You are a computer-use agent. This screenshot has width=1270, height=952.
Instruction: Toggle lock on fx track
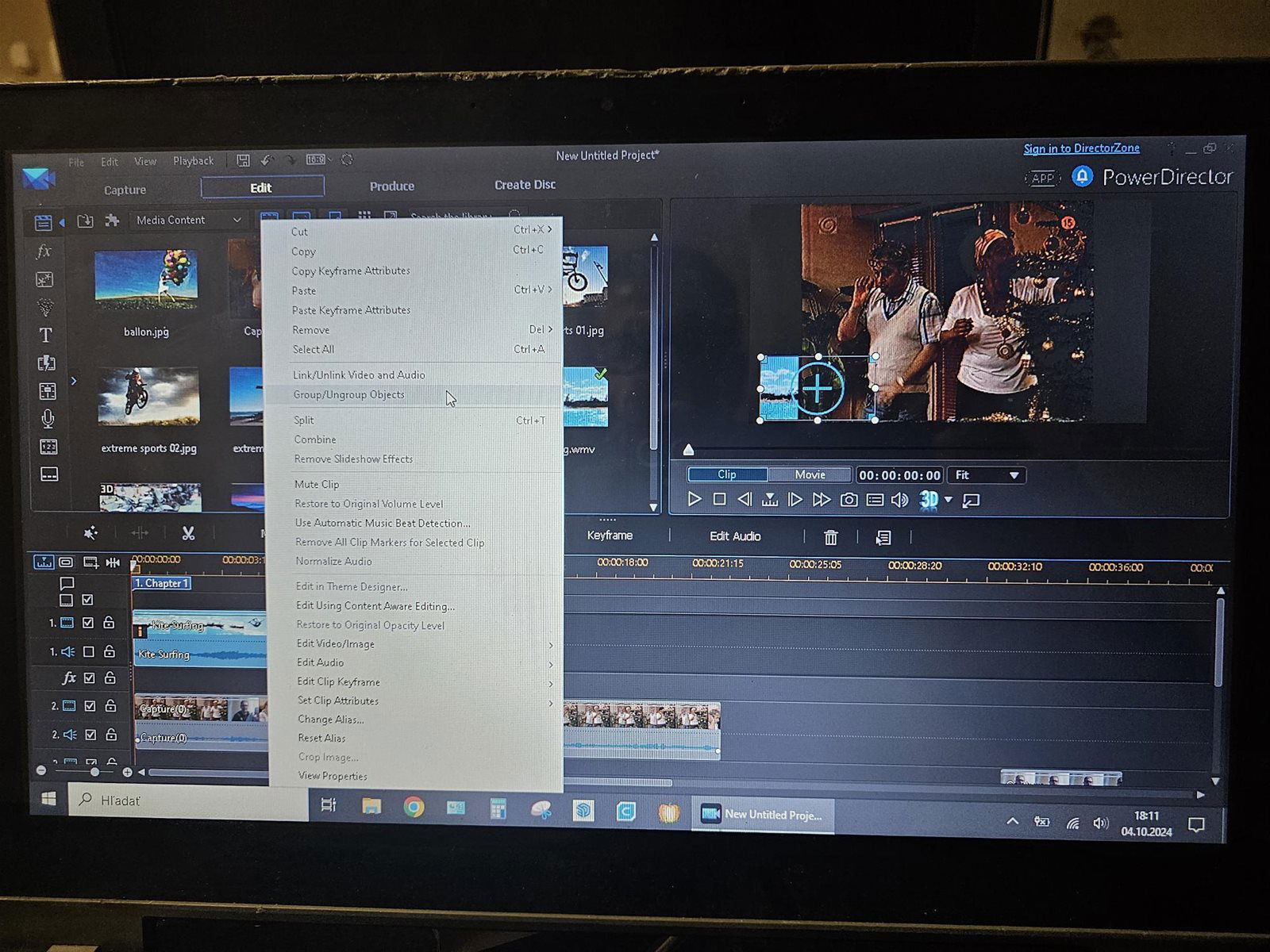click(110, 678)
